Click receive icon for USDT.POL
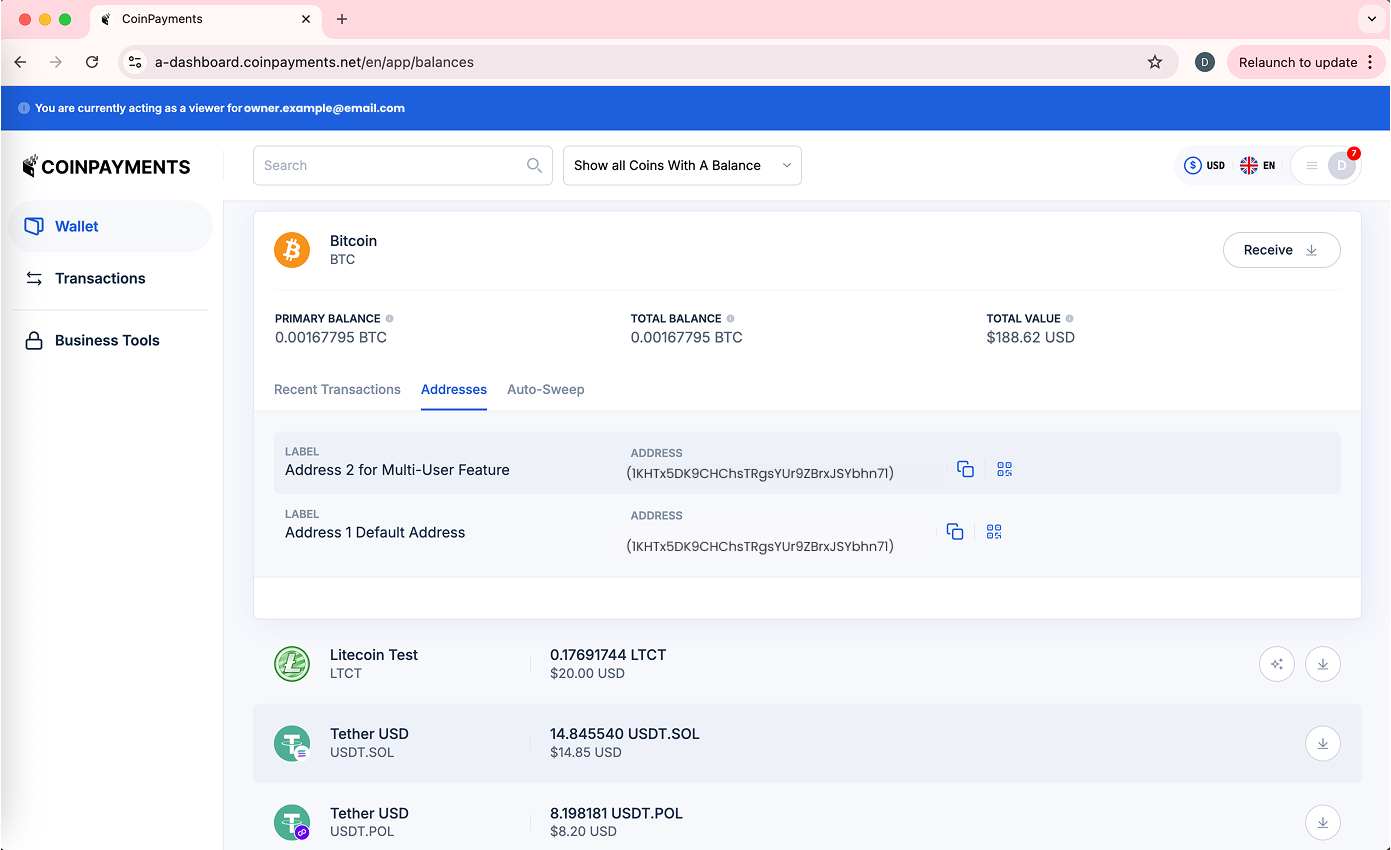Viewport: 1391px width, 850px height. click(1322, 822)
